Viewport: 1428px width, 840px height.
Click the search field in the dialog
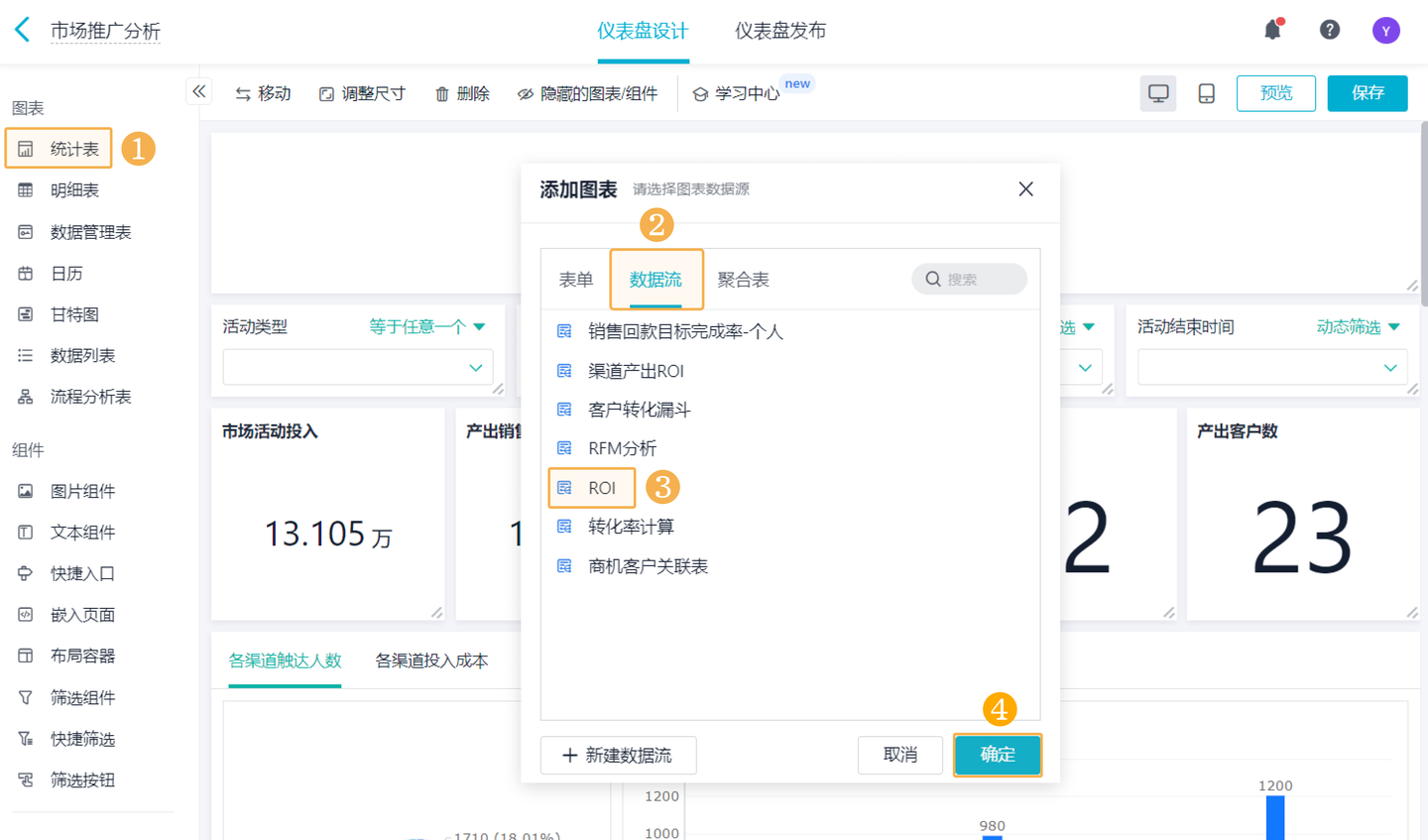point(969,279)
